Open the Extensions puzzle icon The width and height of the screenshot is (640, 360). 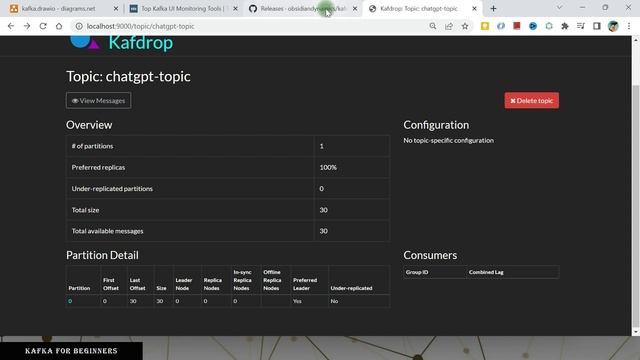click(x=565, y=26)
